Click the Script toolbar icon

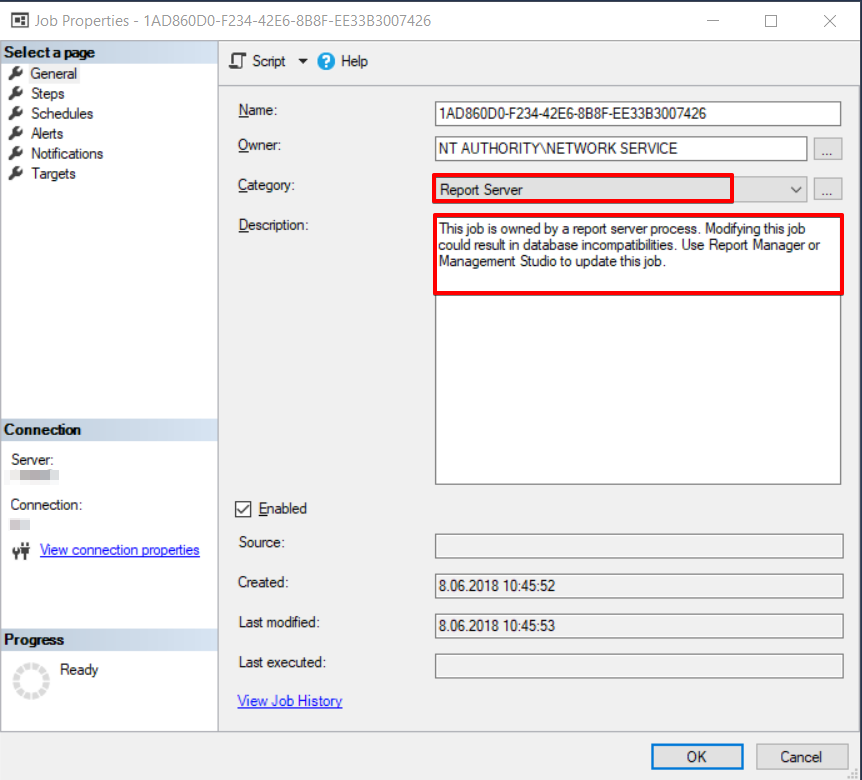point(237,61)
